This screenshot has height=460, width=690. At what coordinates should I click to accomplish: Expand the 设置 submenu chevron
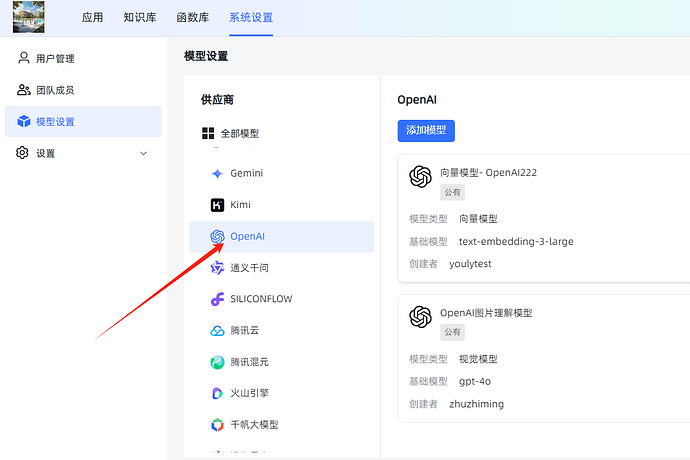[143, 153]
